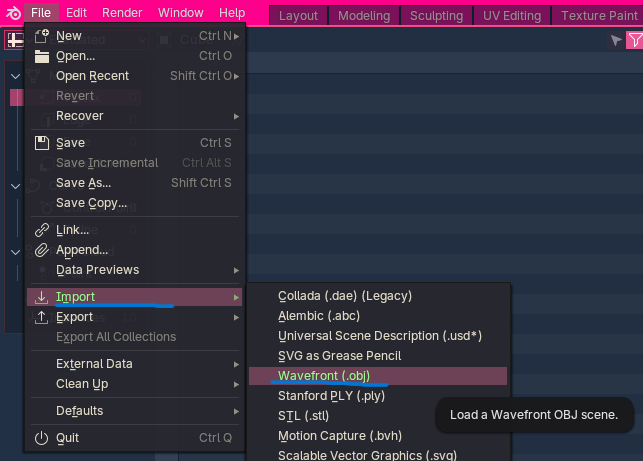The height and width of the screenshot is (461, 643).
Task: Click the Save floppy disk icon
Action: point(42,143)
